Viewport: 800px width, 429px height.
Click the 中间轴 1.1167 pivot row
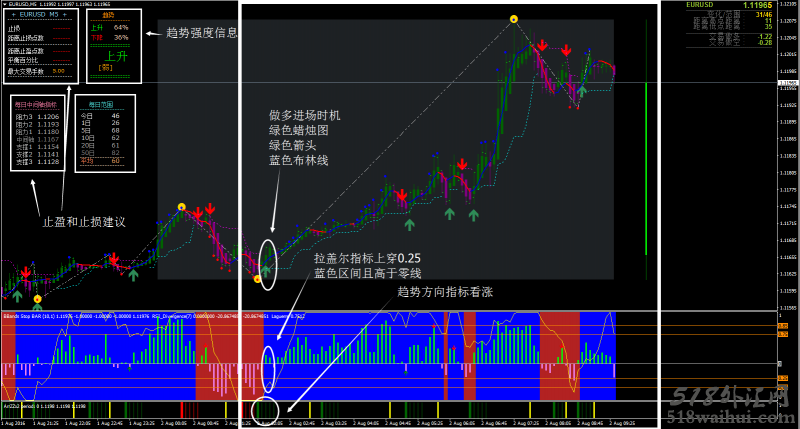coord(37,139)
